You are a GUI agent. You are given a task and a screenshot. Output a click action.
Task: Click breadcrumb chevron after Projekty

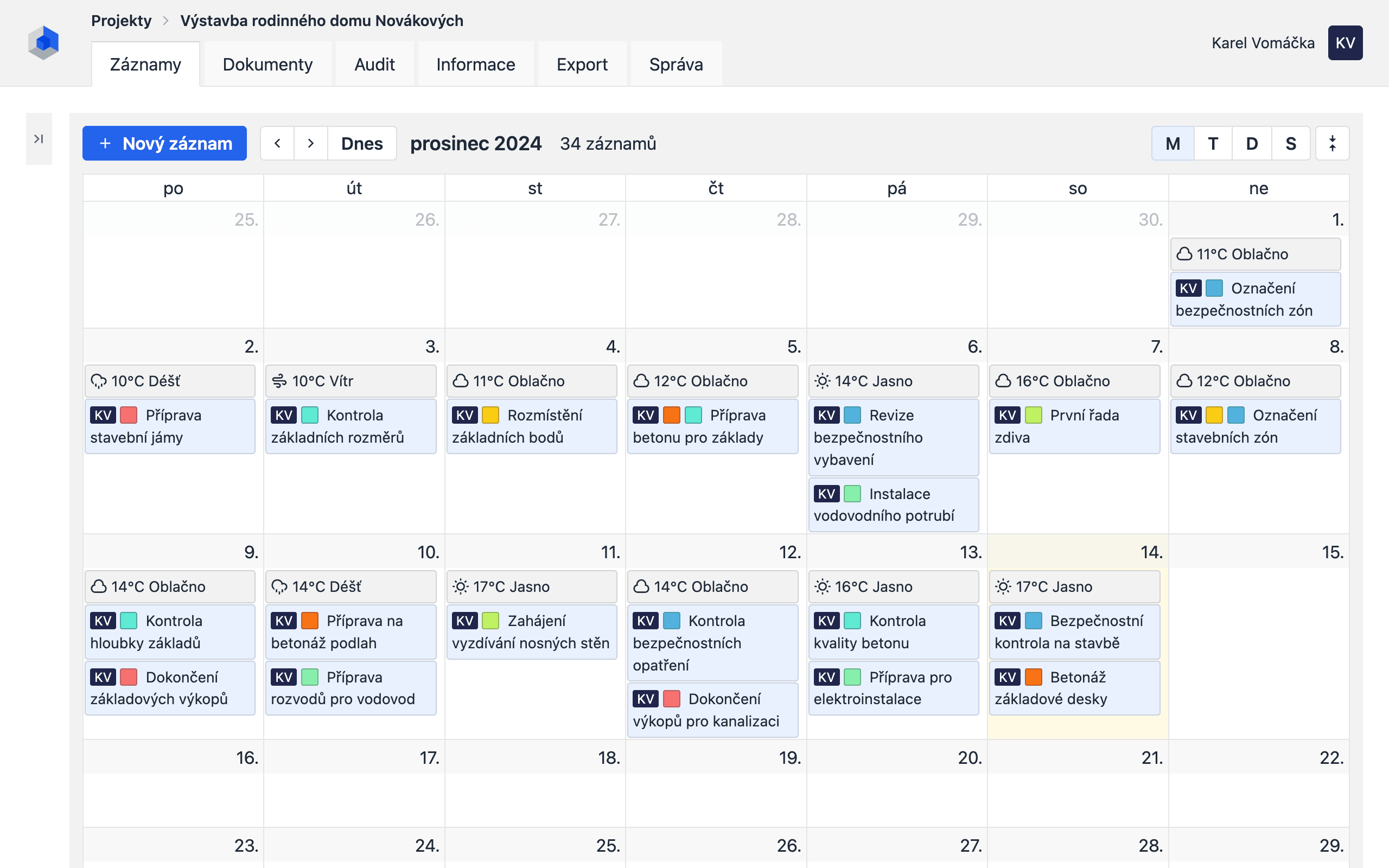(x=166, y=21)
